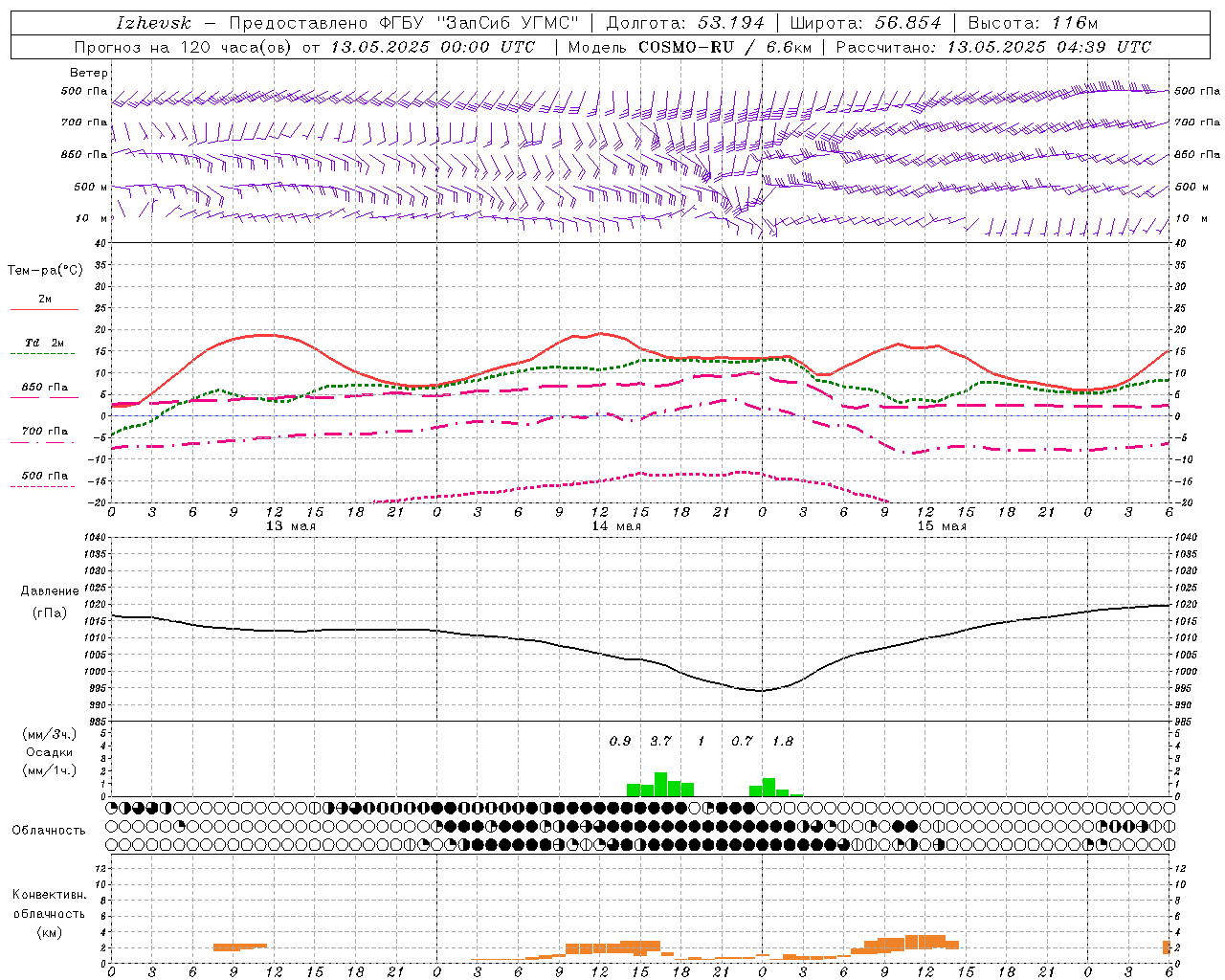The width and height of the screenshot is (1225, 980).
Task: Select the Тем-ра(°C) temperature panel label
Action: 45,271
